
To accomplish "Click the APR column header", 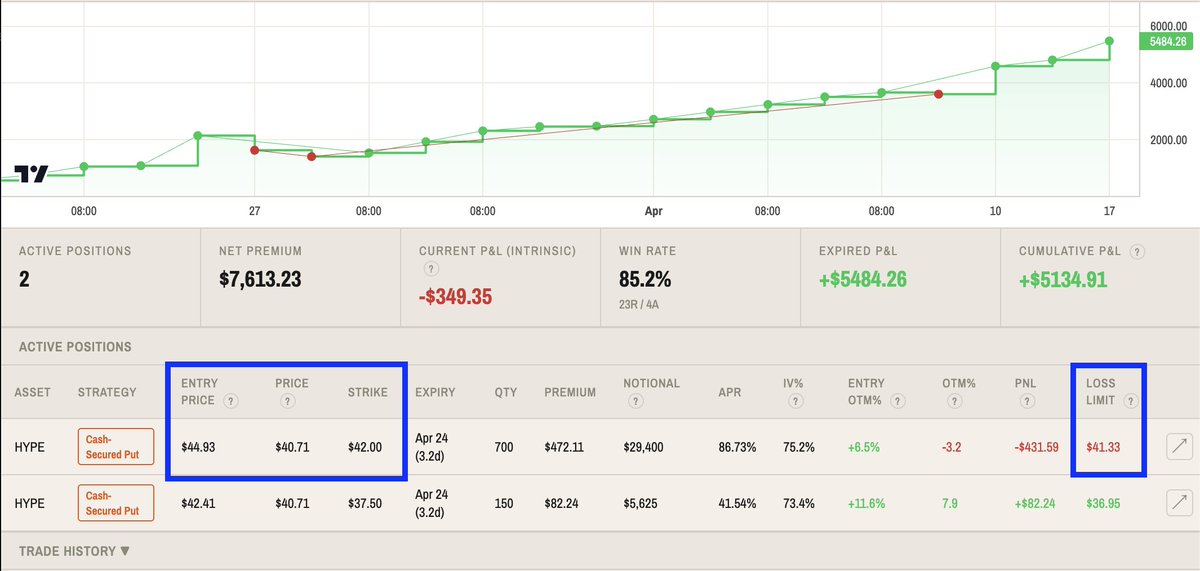I will click(x=730, y=392).
